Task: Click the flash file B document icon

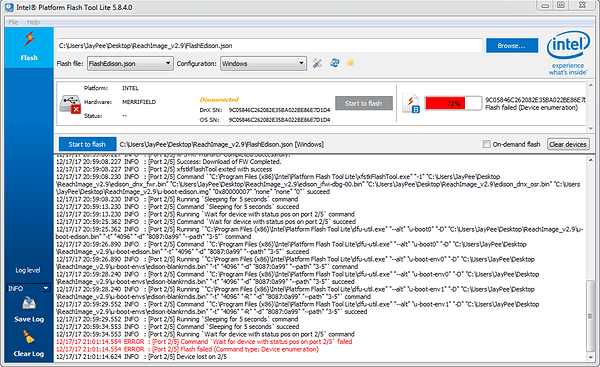Action: click(x=411, y=103)
